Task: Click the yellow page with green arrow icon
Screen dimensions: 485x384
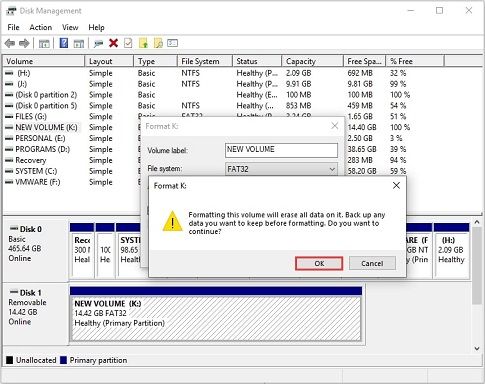Action: coord(143,43)
